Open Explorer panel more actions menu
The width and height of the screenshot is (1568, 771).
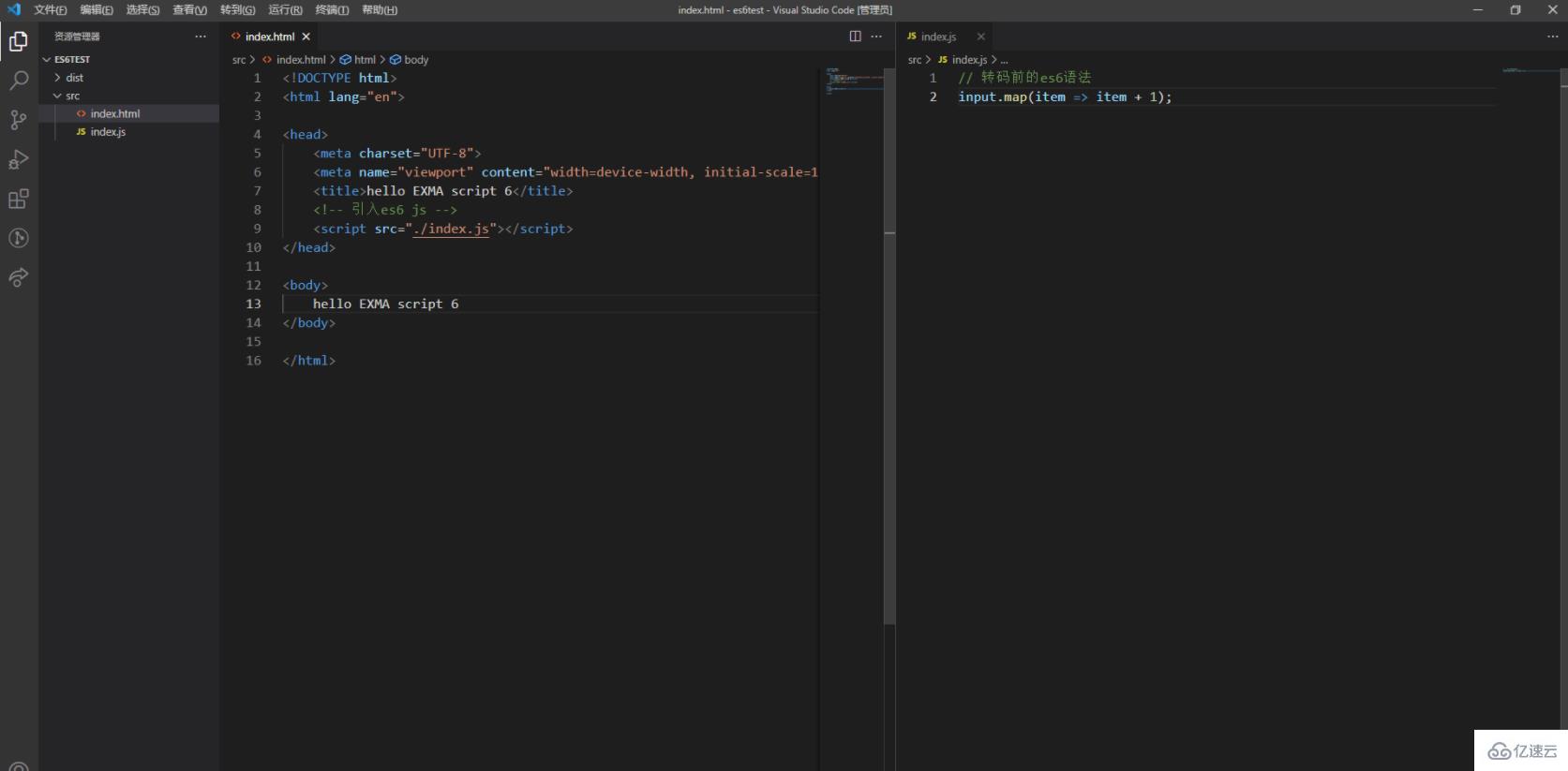(201, 37)
